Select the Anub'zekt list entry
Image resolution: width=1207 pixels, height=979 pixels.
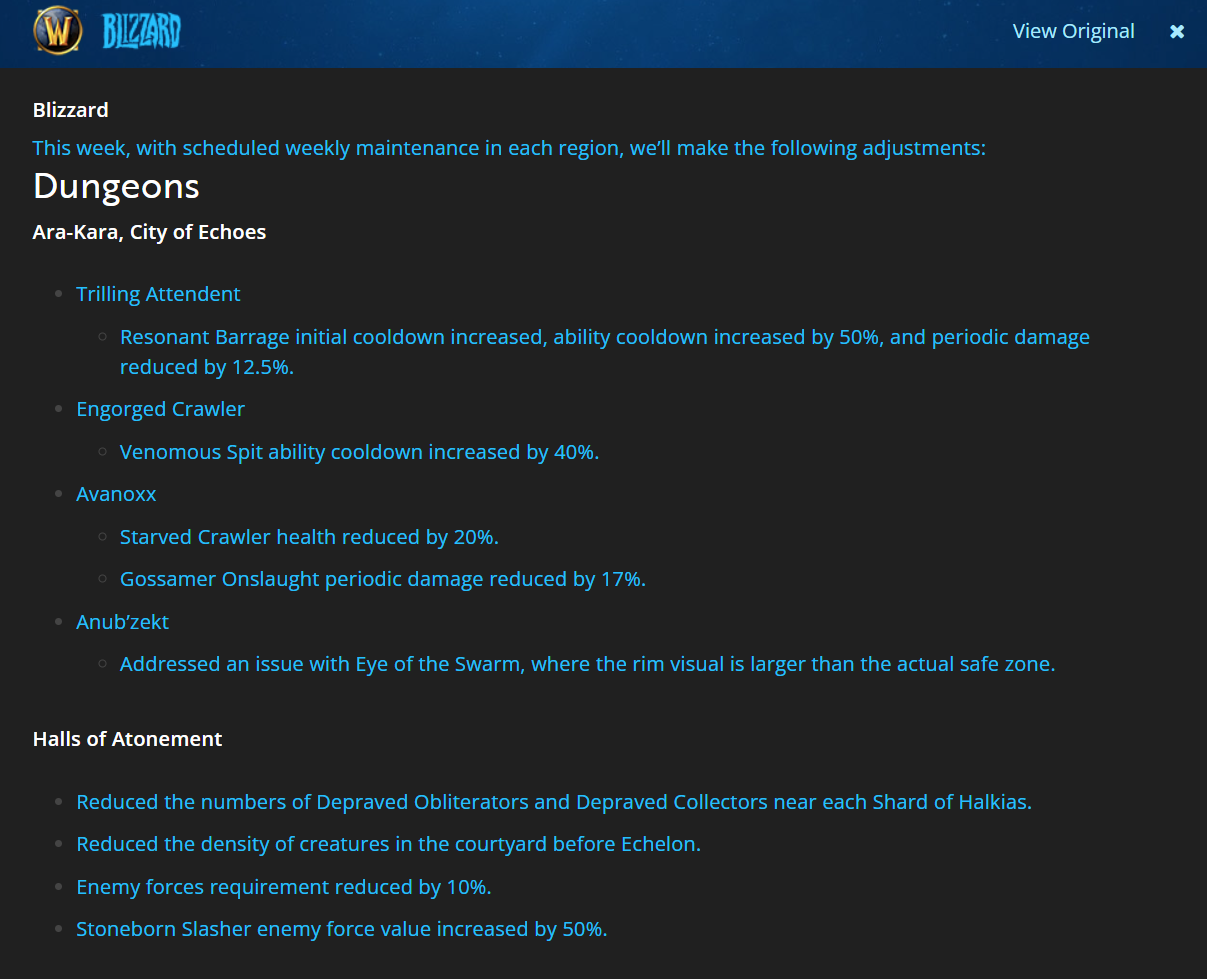(122, 622)
